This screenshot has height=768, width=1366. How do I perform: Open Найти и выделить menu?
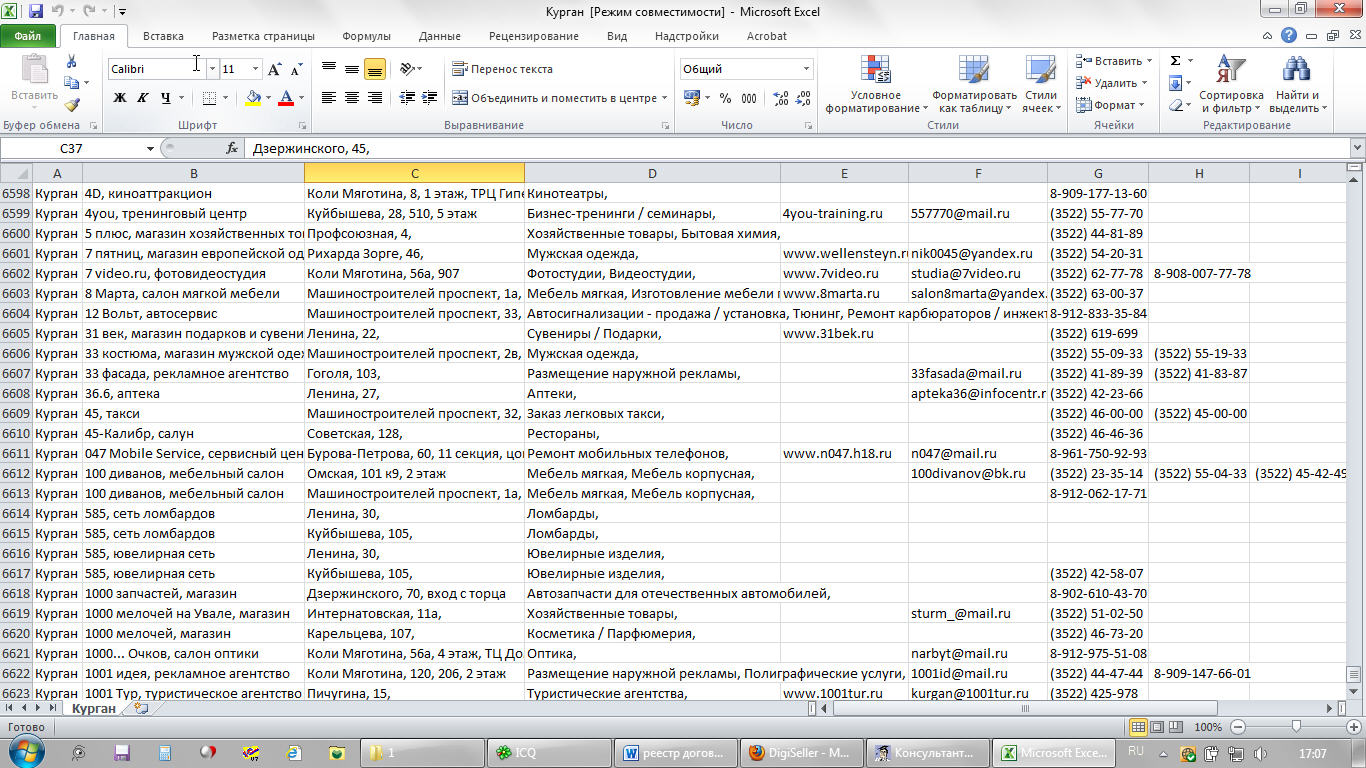click(x=1297, y=84)
